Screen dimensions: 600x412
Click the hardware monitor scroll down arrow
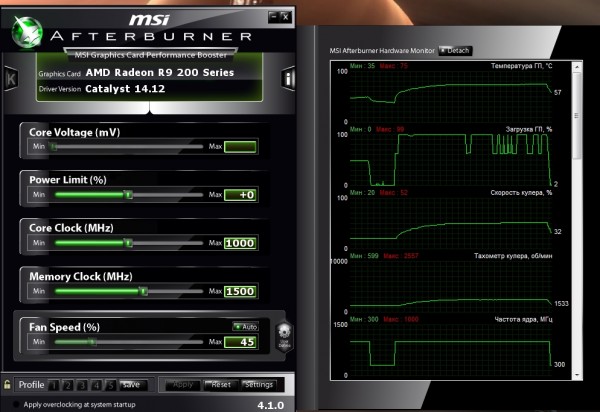(x=577, y=375)
